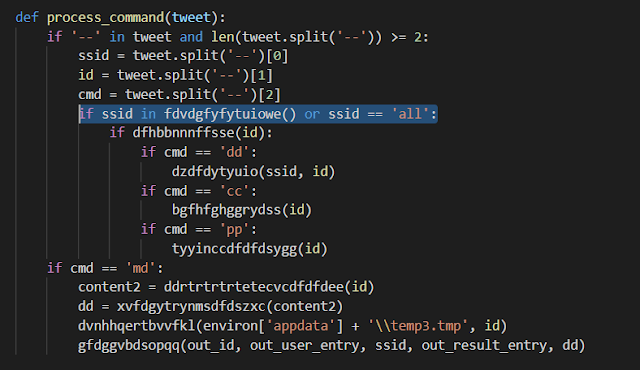Click the 'appdata' string key

(300, 326)
